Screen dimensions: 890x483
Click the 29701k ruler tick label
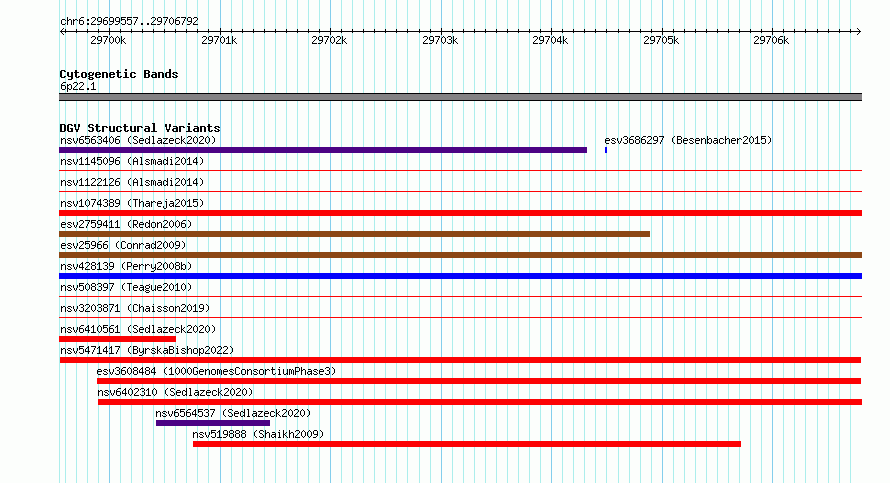point(219,40)
